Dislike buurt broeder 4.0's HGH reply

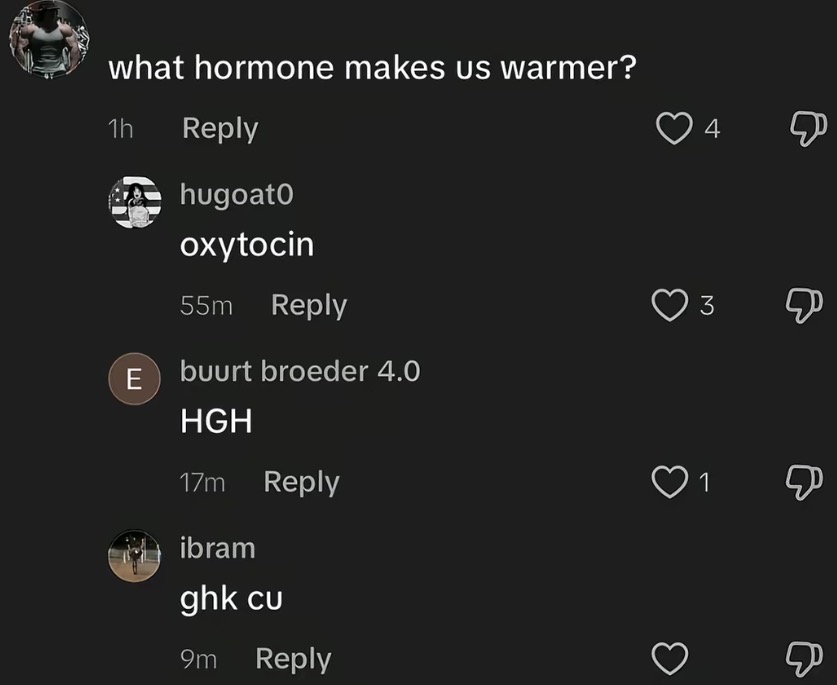[x=804, y=482]
